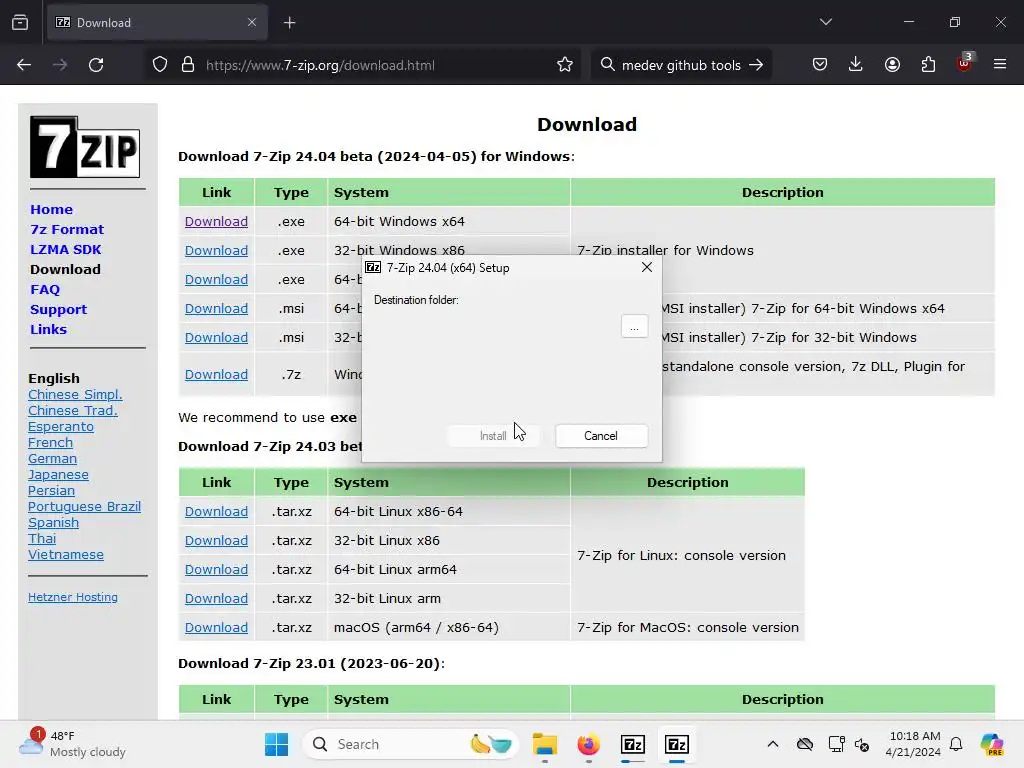Open the FAQ sidebar link
Viewport: 1024px width, 768px height.
45,289
